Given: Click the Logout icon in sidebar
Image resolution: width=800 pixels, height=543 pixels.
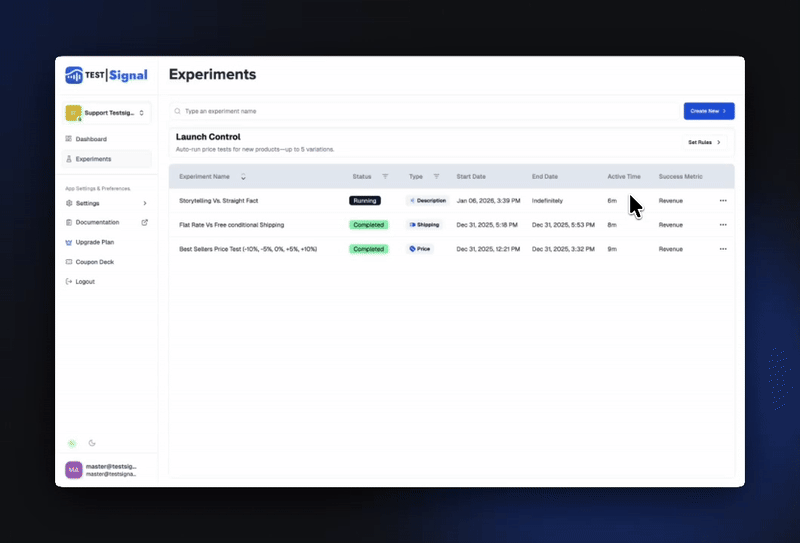Looking at the screenshot, I should pos(68,282).
